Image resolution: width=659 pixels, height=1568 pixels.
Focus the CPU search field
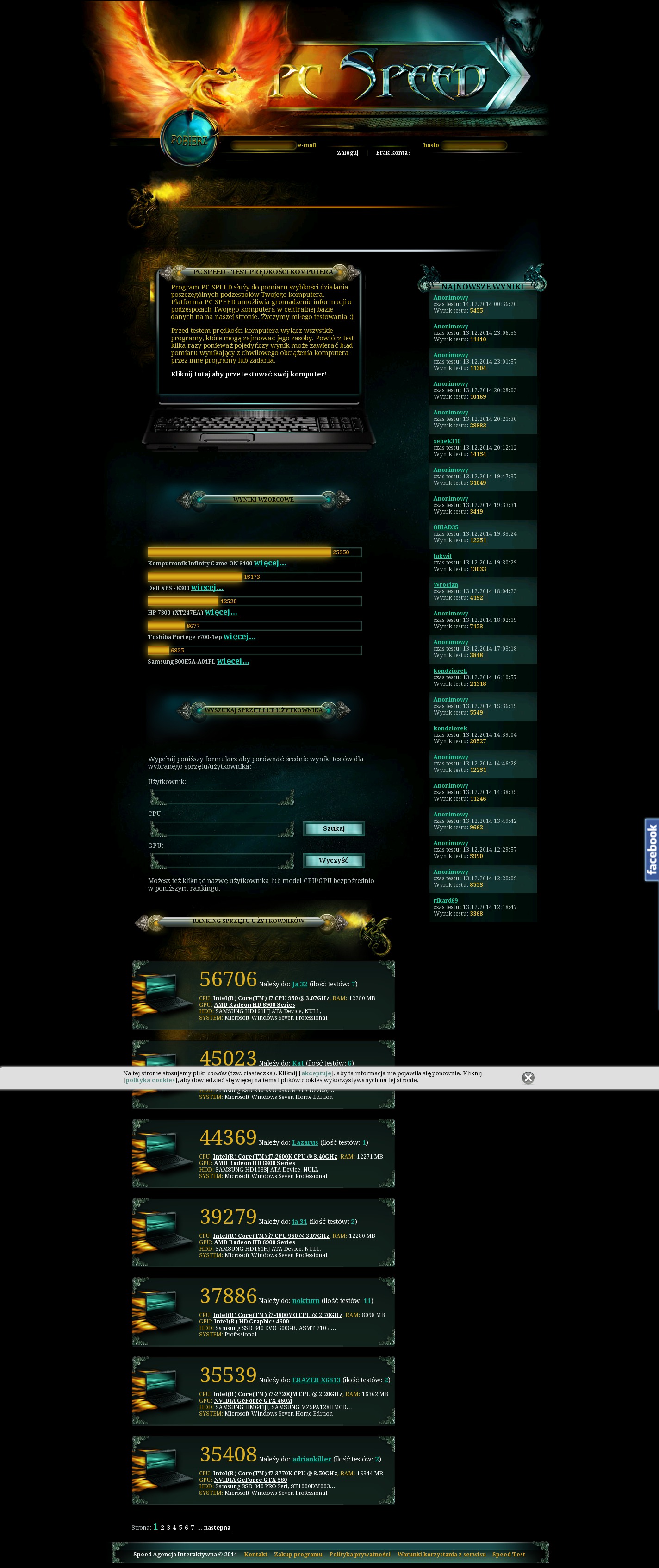pos(222,828)
